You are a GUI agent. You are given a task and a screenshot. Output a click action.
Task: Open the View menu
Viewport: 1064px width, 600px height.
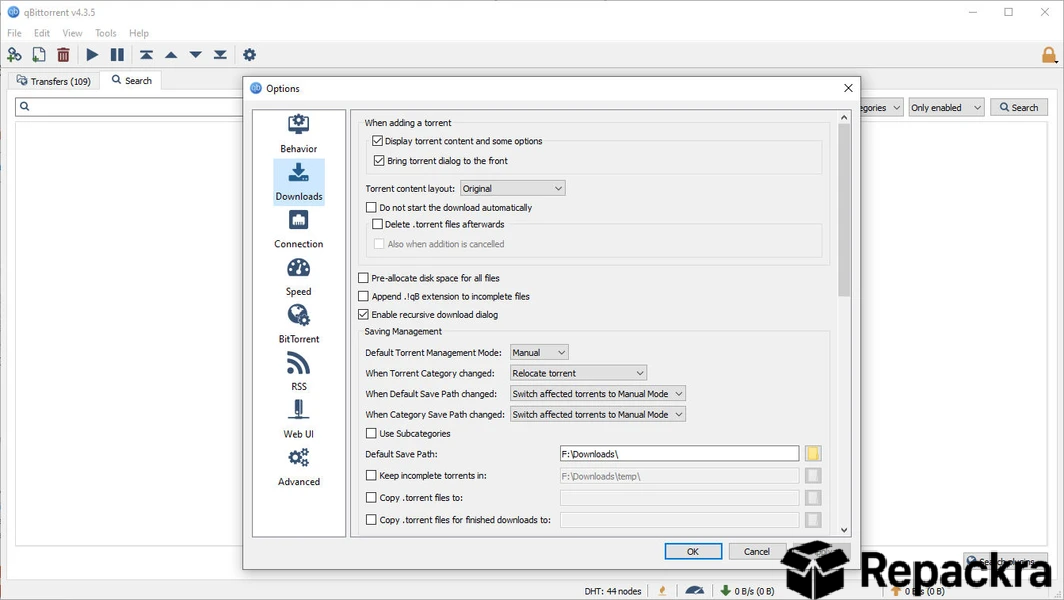click(72, 33)
